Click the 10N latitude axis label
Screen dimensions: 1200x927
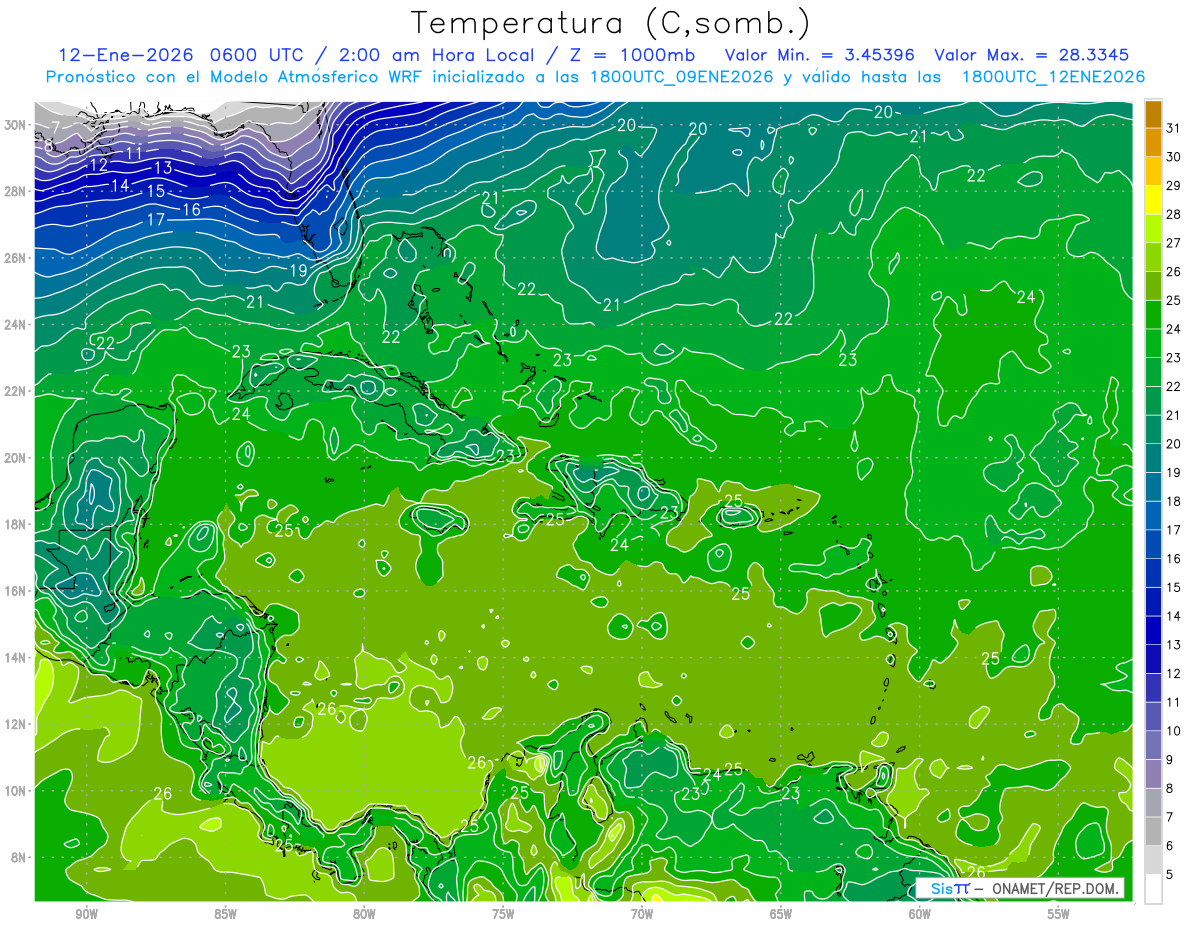17,790
